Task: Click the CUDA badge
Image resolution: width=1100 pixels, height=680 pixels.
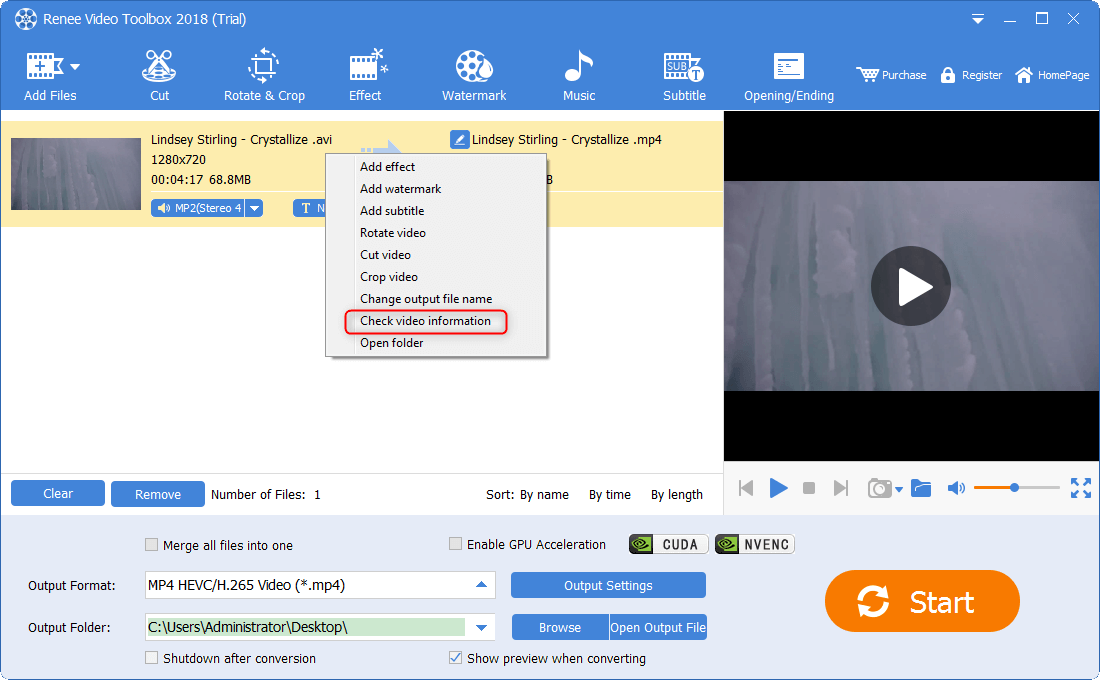Action: (x=669, y=545)
